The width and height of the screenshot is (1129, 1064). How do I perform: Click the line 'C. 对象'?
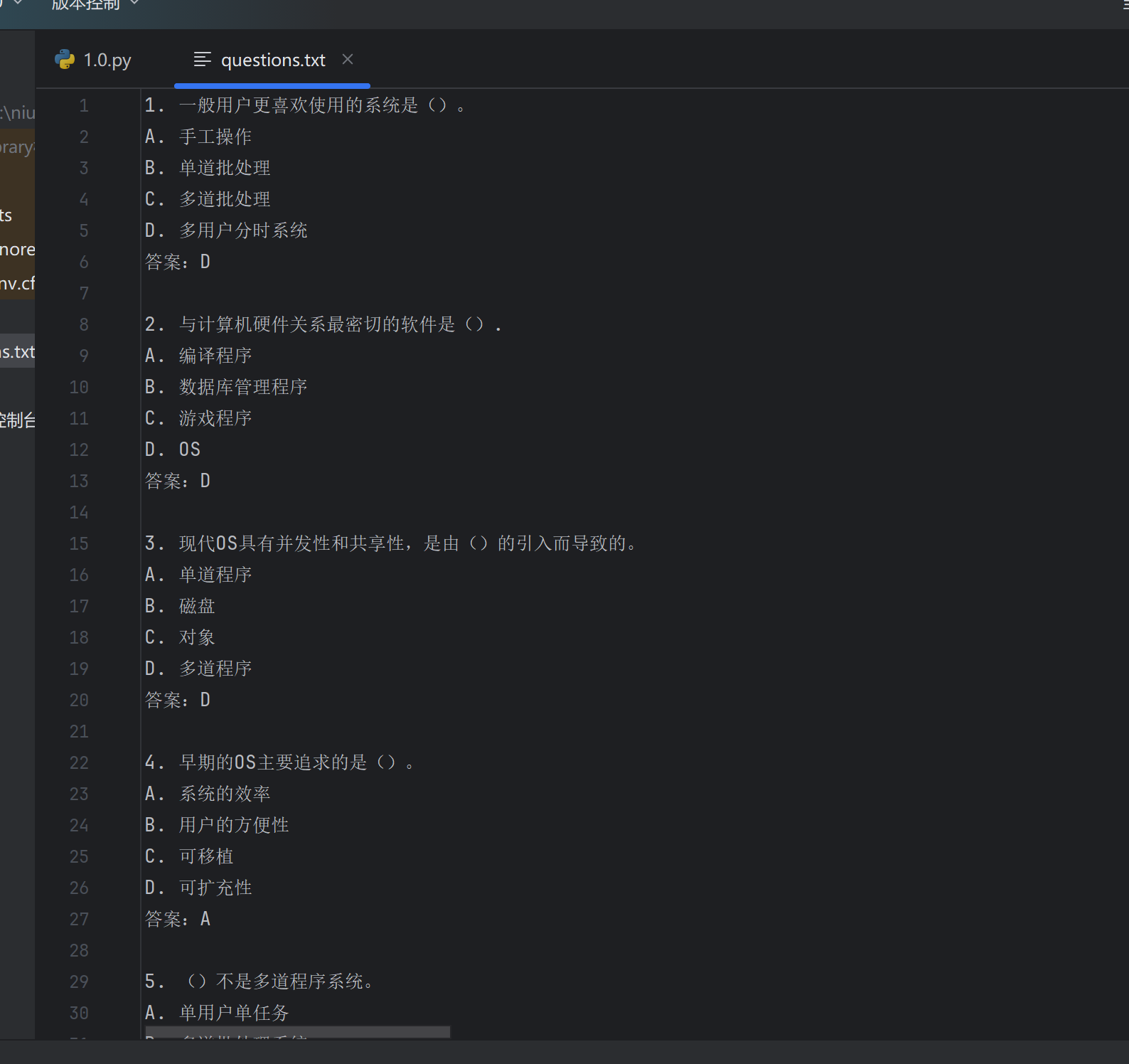[179, 637]
